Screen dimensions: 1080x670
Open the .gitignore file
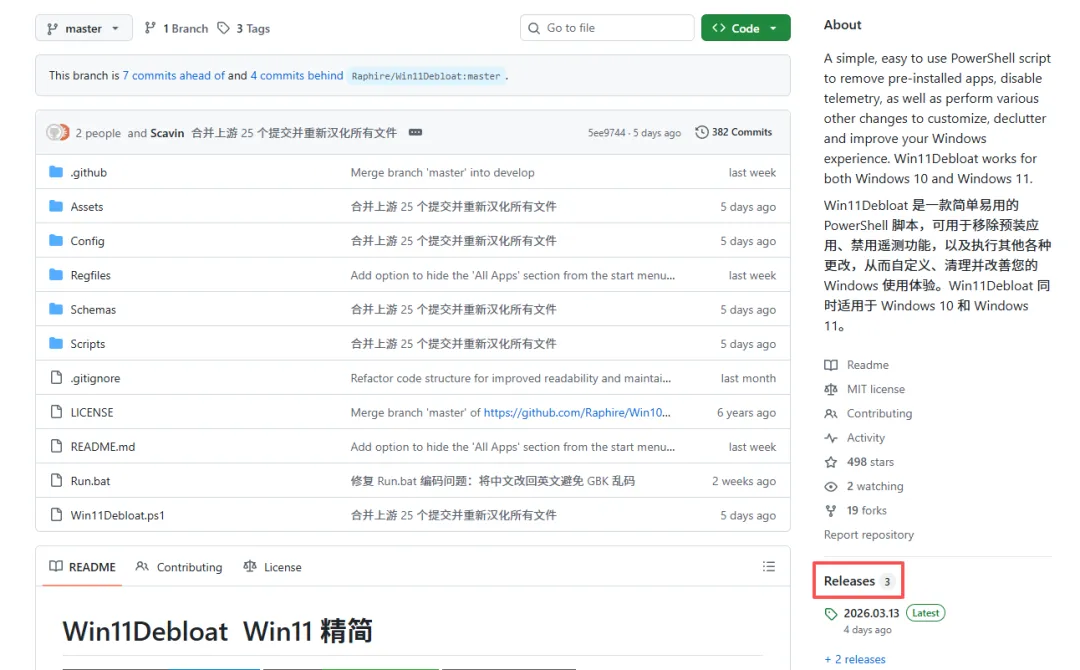(95, 378)
